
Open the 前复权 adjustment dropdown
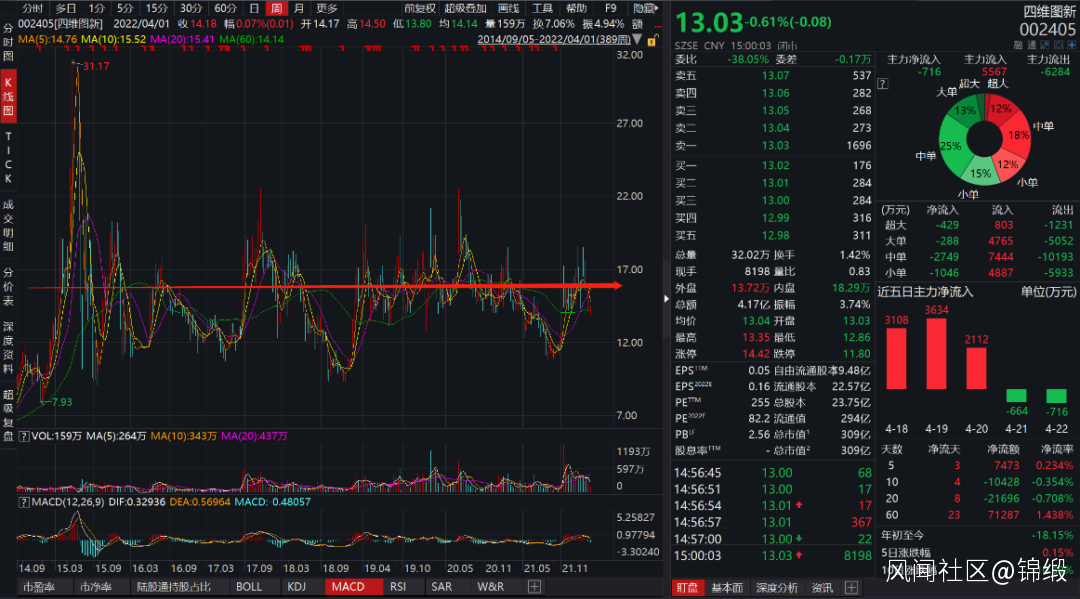point(419,8)
